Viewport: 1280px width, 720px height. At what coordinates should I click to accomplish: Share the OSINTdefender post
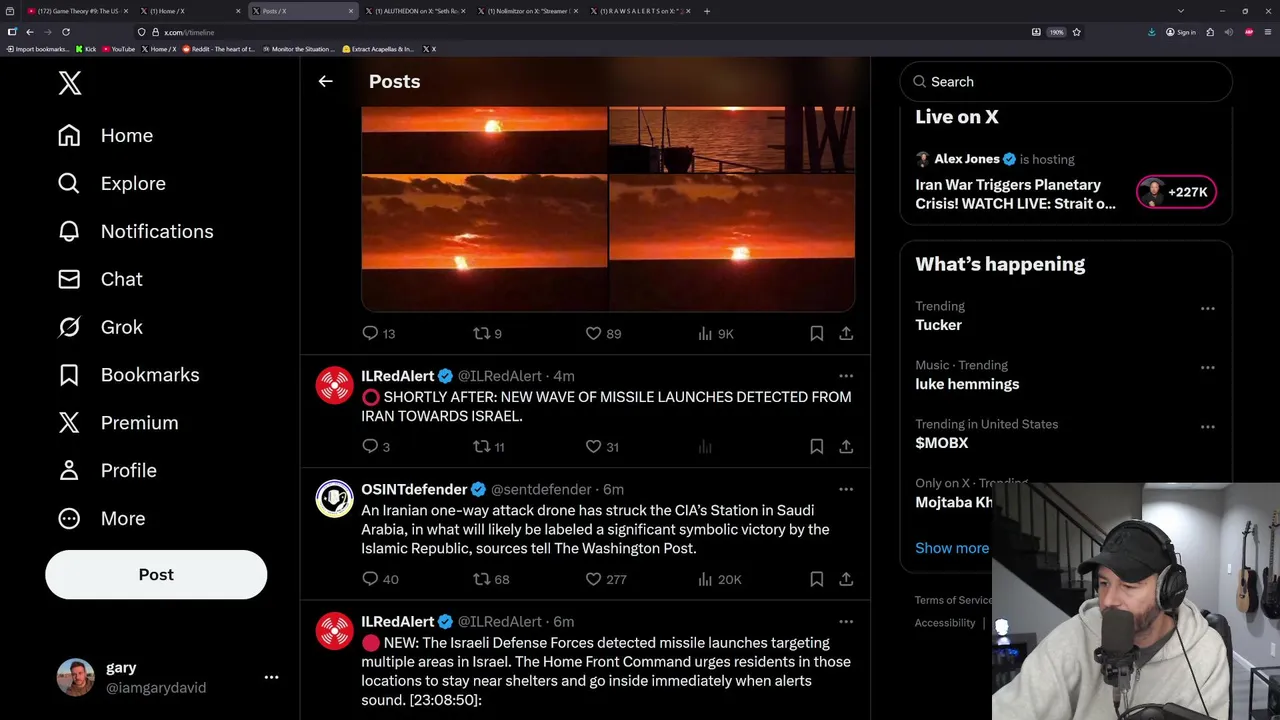[x=846, y=579]
